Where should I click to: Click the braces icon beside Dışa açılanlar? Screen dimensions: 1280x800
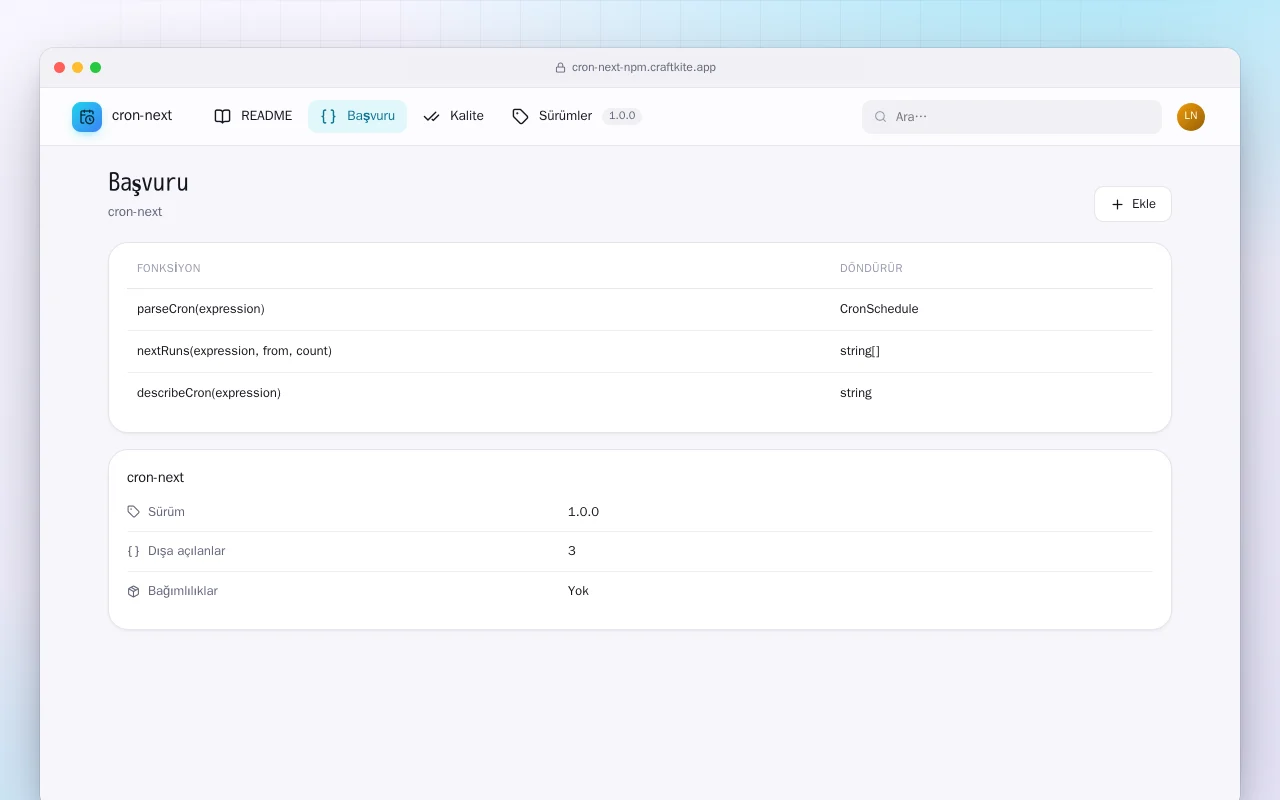point(134,551)
